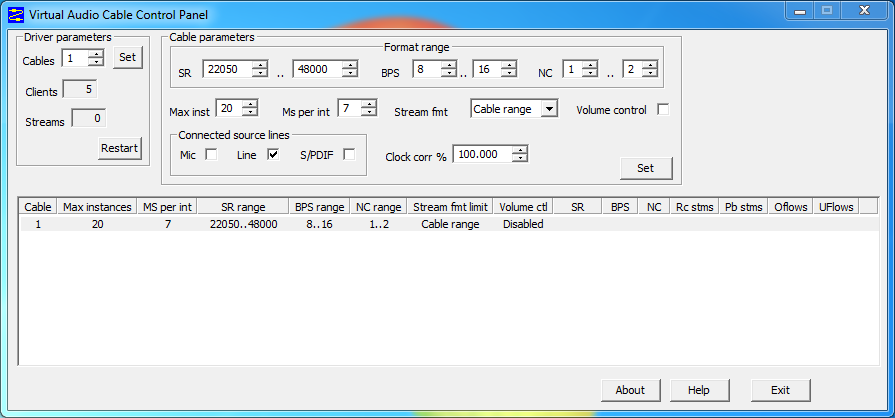Decrease Max inst value spinner
Viewport: 895px width, 418px height.
pos(251,112)
